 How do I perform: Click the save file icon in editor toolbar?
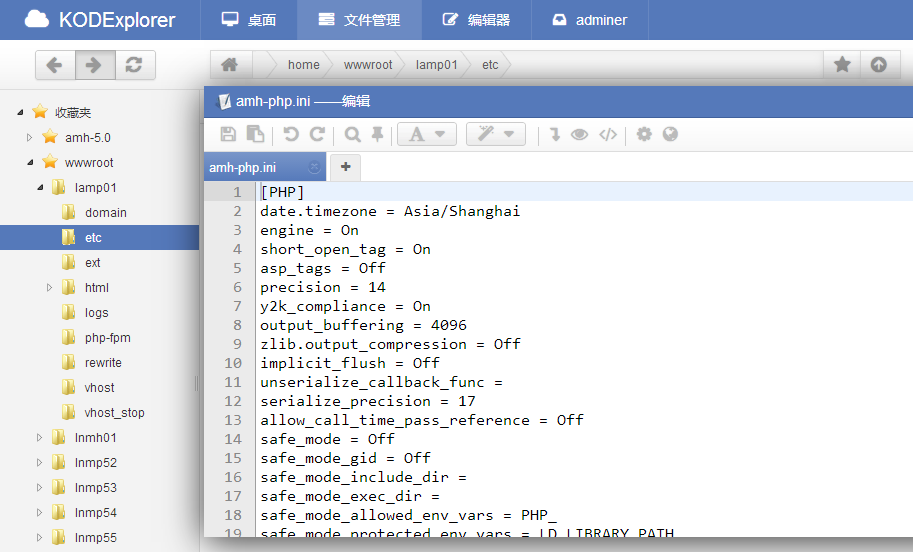tap(228, 134)
